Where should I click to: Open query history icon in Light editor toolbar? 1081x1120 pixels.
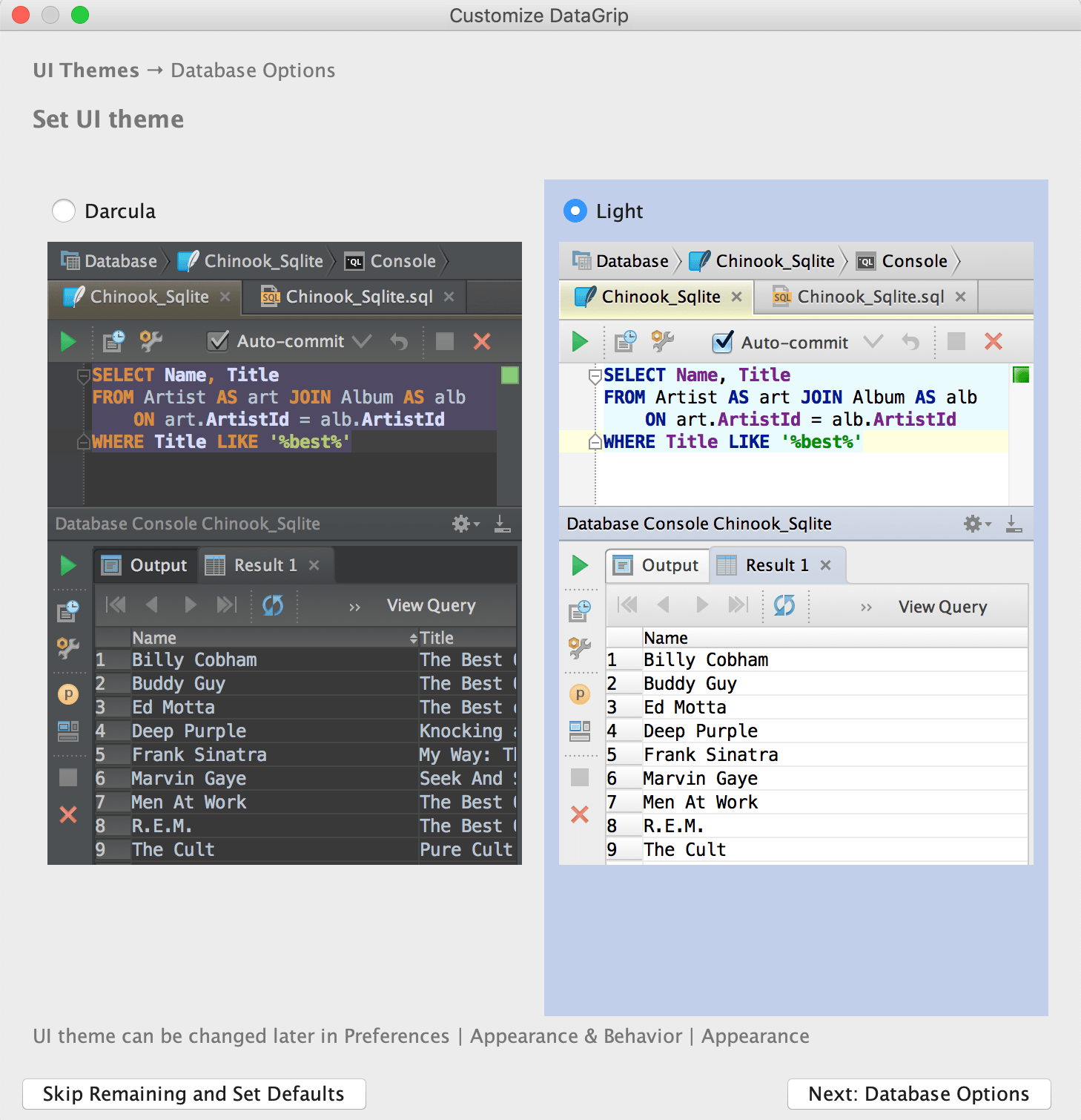coord(625,342)
